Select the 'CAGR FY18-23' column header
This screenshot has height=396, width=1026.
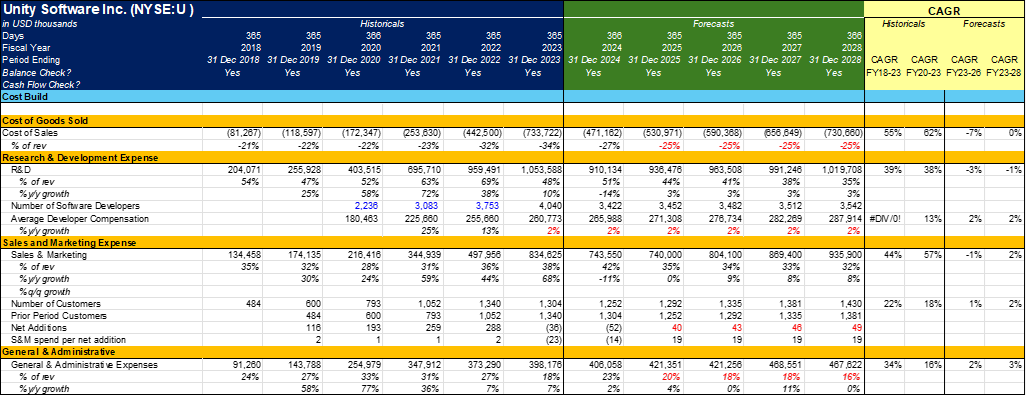(x=885, y=67)
